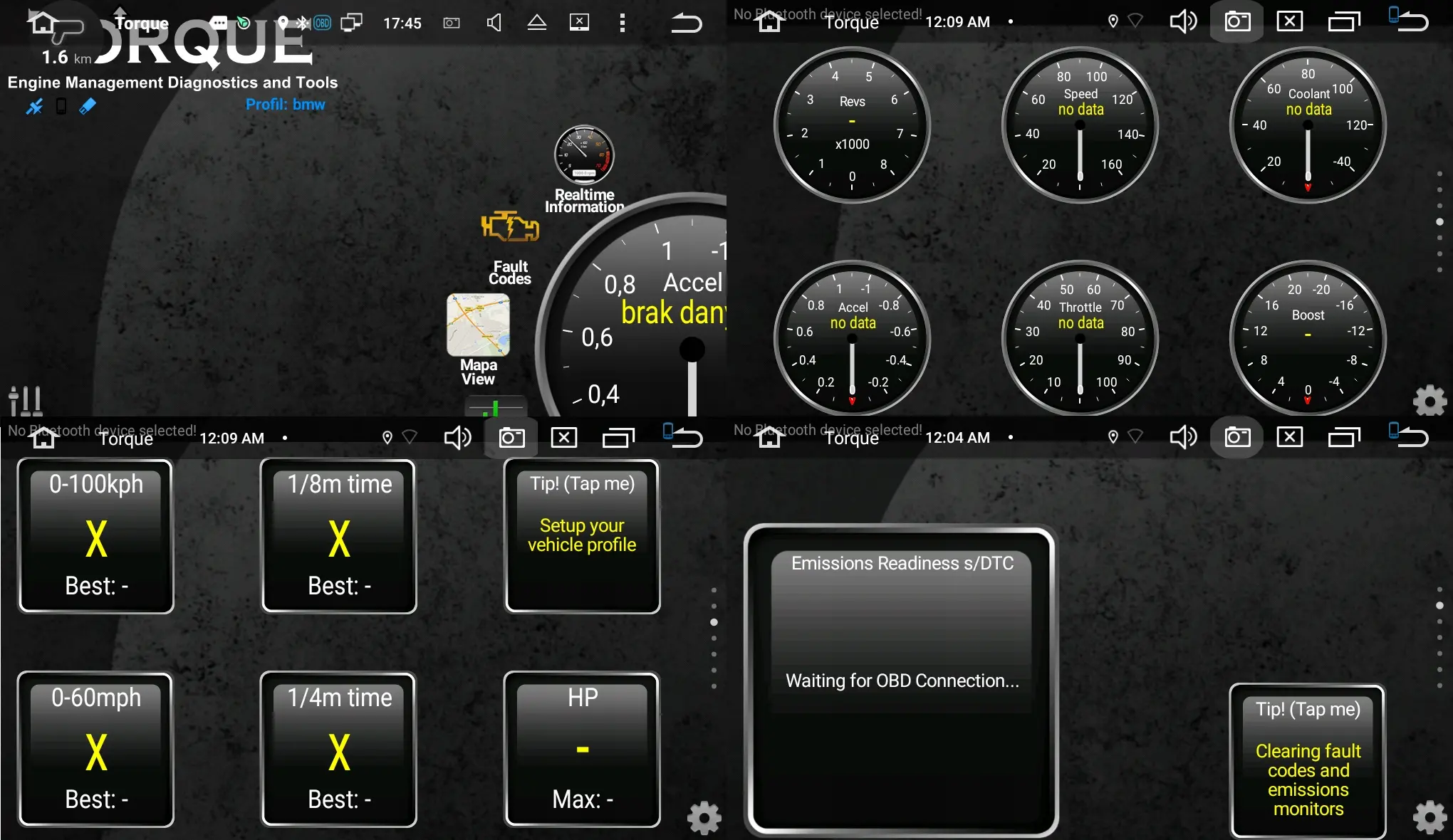Tap the back arrow on the main menu screen

687,23
